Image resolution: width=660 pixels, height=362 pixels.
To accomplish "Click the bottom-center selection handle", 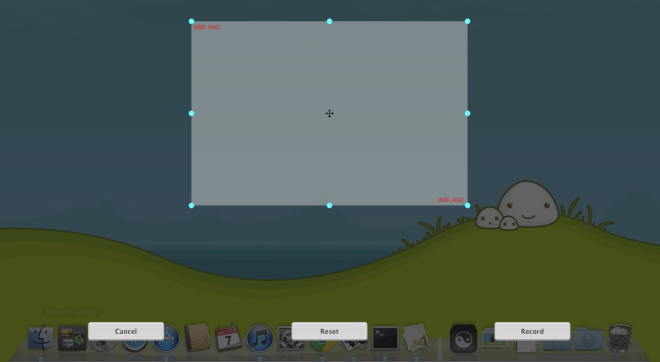I will 330,205.
